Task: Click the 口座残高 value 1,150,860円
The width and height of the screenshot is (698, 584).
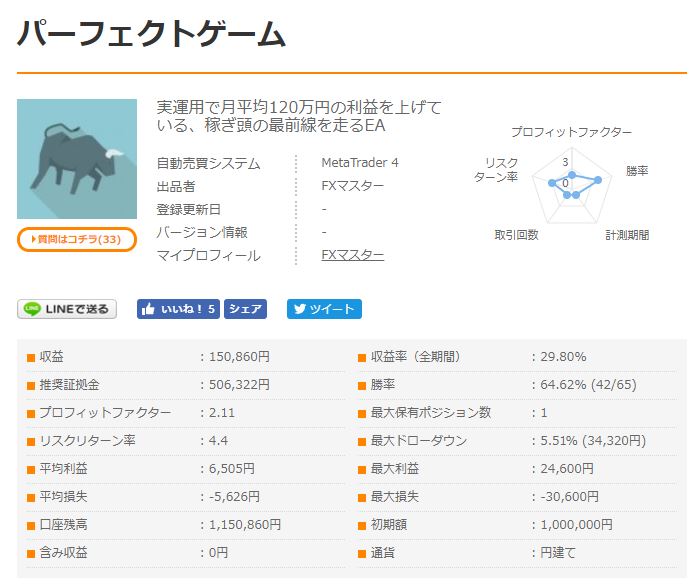Action: pyautogui.click(x=245, y=525)
